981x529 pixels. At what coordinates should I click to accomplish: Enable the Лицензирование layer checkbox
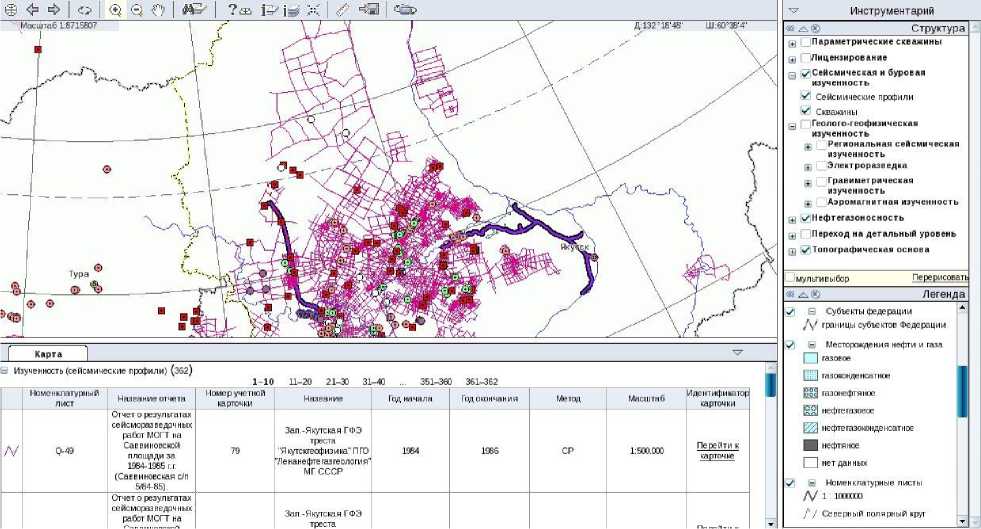[x=806, y=58]
